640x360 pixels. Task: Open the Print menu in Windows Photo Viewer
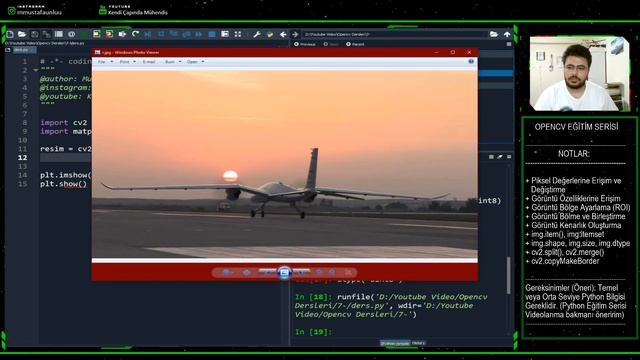pyautogui.click(x=127, y=62)
